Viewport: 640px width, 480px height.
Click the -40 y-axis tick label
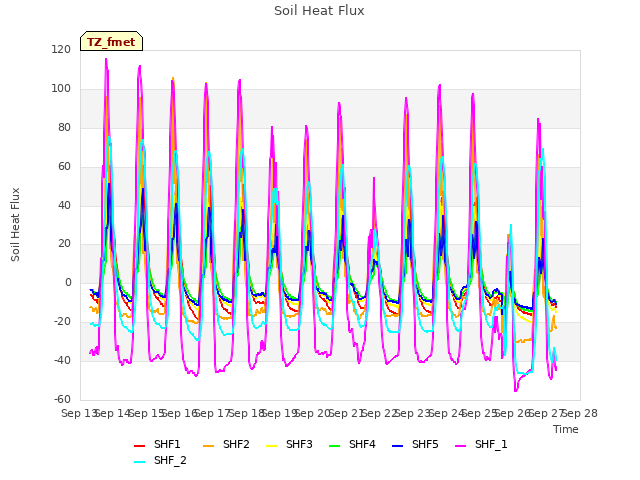[x=62, y=360]
